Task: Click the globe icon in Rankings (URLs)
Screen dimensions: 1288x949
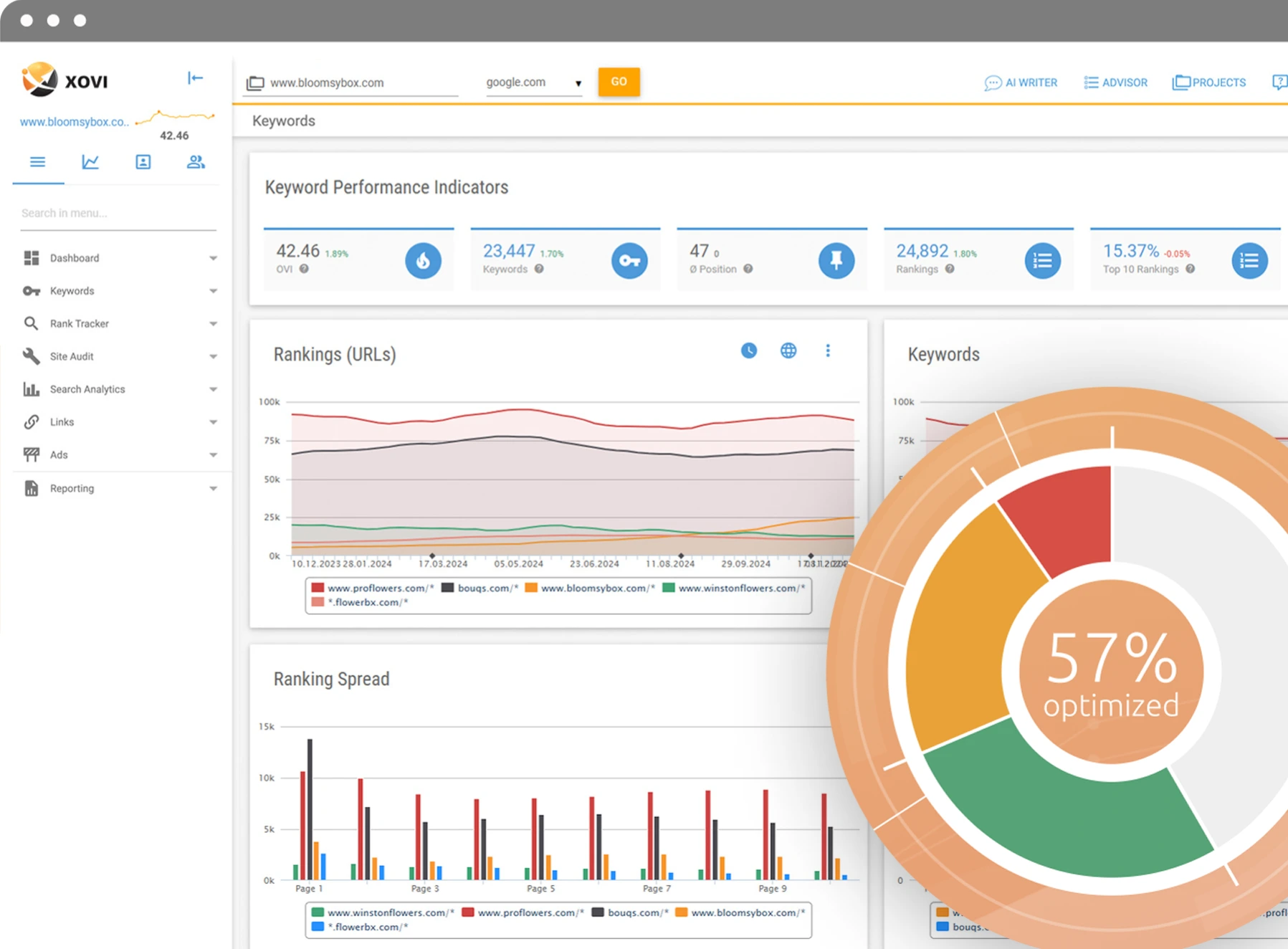Action: click(788, 350)
